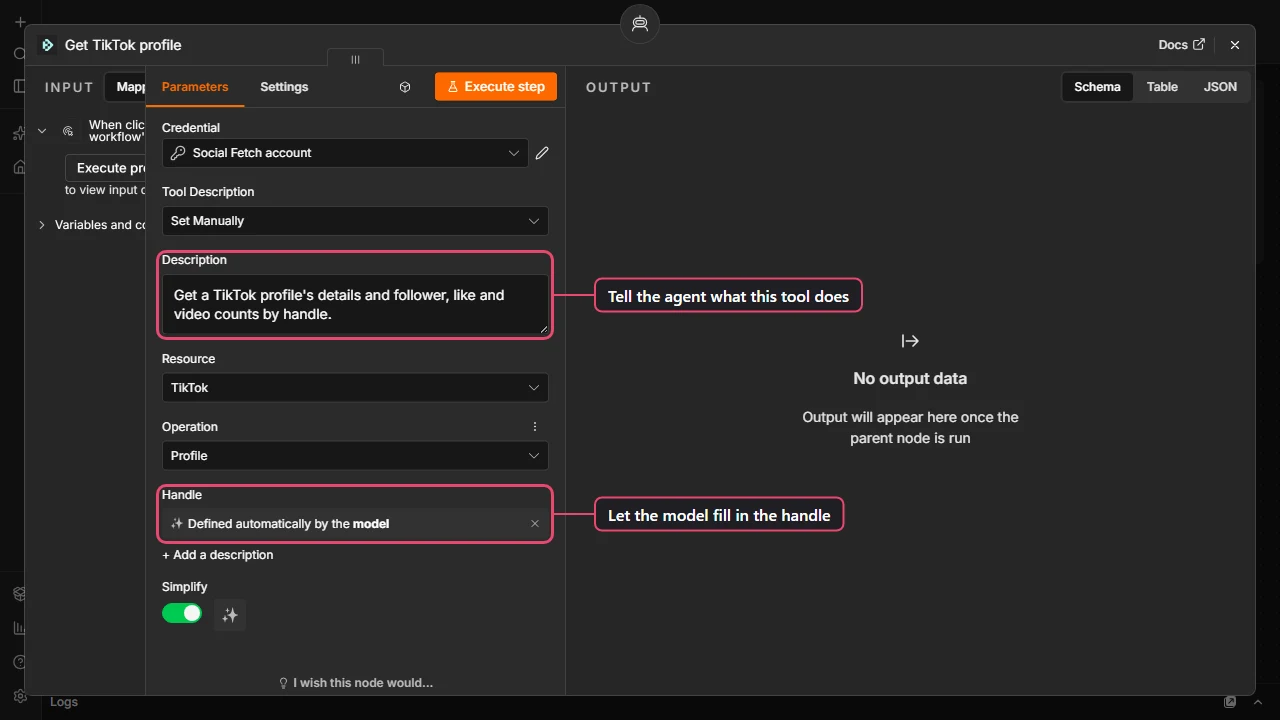This screenshot has height=720, width=1280.
Task: Collapse the 'When clicking' input node chevron
Action: [x=42, y=131]
